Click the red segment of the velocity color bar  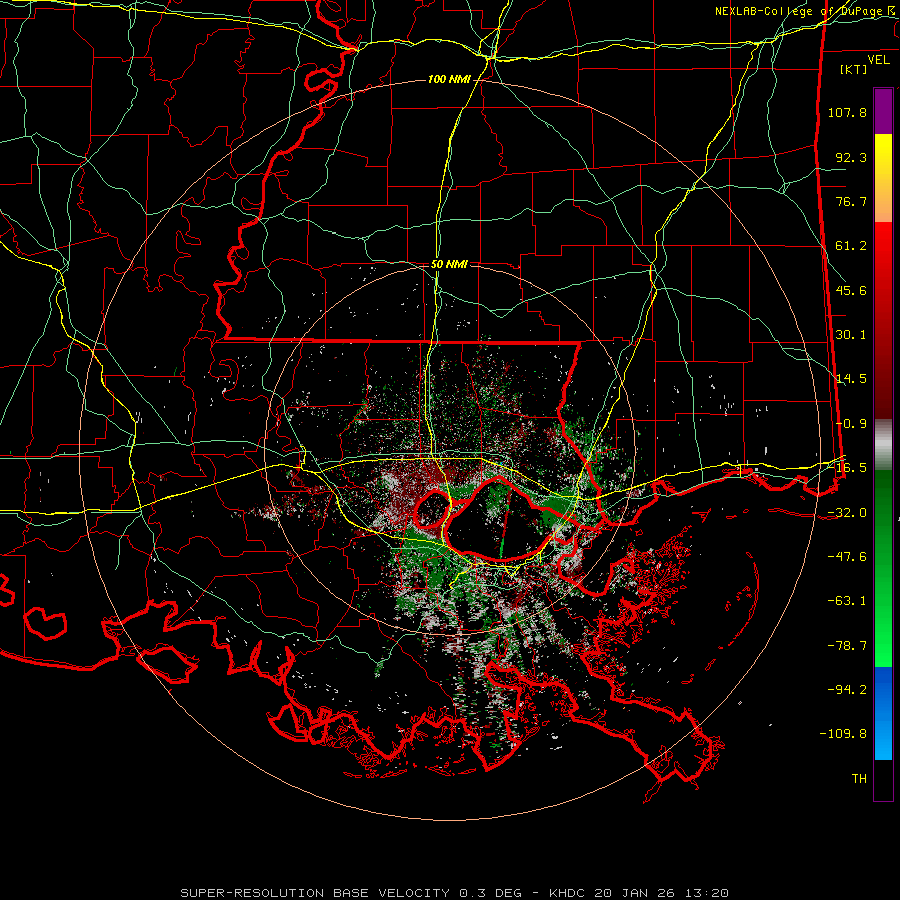[883, 320]
